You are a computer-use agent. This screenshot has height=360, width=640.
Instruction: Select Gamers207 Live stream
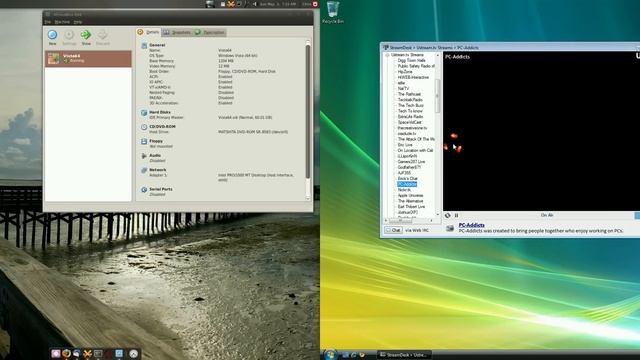(x=411, y=162)
